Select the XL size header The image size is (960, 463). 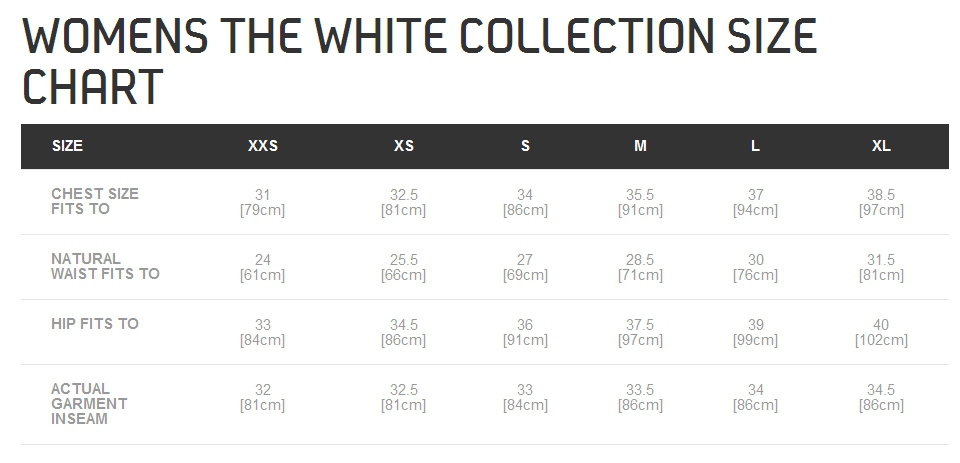881,146
